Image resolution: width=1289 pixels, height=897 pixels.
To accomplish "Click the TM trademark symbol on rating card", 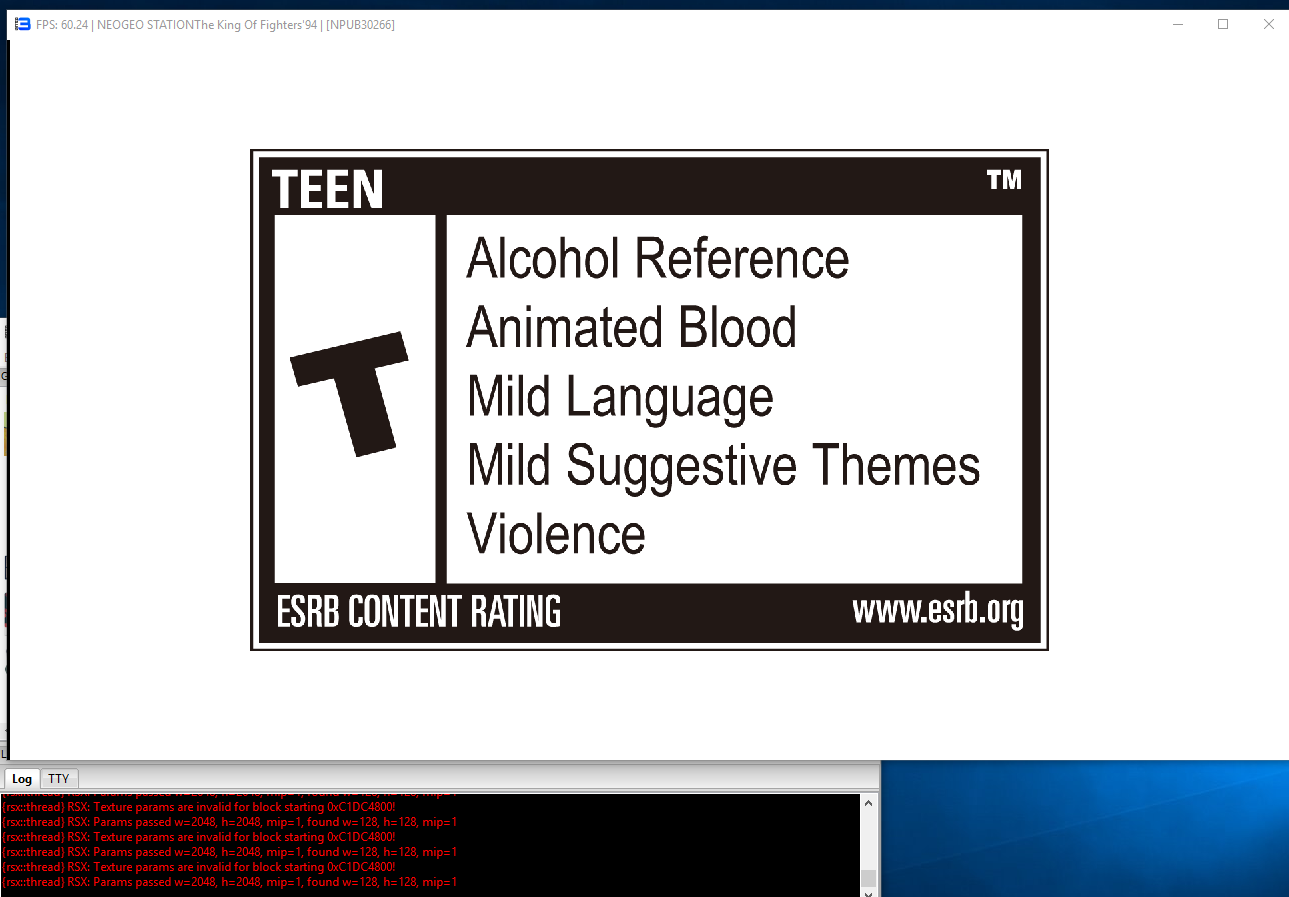I will click(x=1003, y=180).
